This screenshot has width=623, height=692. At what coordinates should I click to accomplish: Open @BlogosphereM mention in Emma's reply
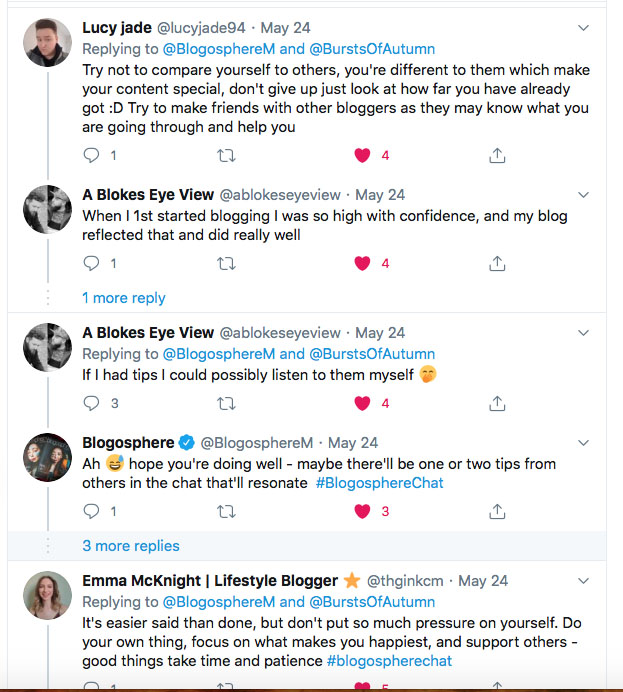(218, 602)
